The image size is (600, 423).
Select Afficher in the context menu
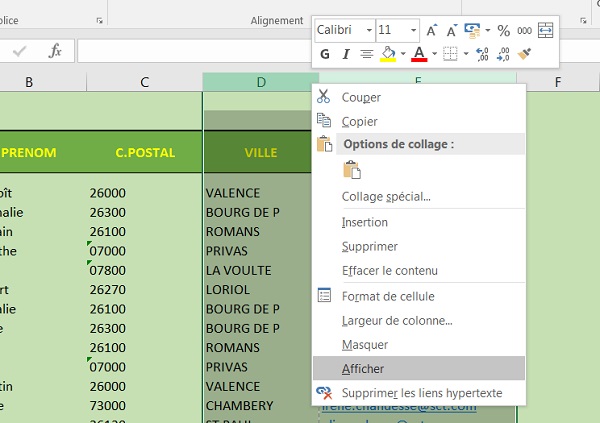[x=363, y=369]
